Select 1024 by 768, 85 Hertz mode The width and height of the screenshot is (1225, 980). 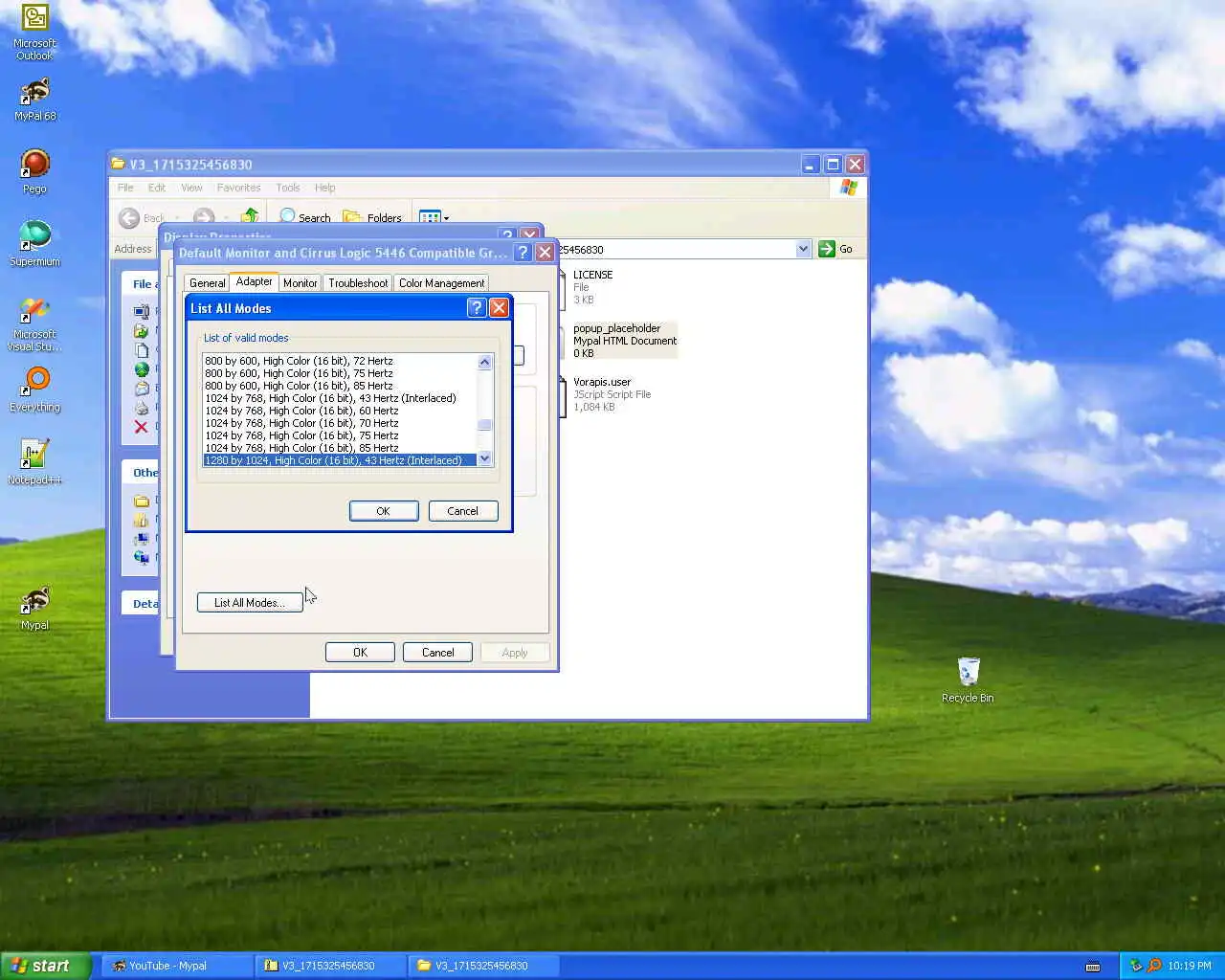pyautogui.click(x=340, y=448)
